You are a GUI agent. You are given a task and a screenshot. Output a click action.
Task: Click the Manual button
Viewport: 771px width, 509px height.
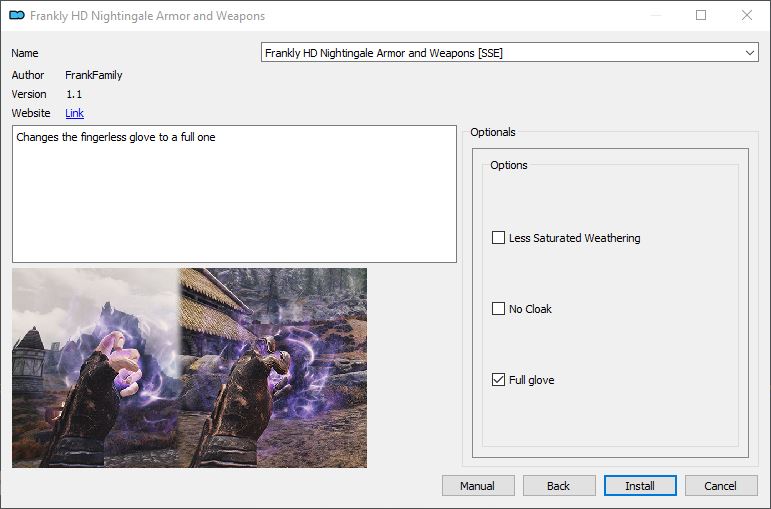pyautogui.click(x=478, y=486)
